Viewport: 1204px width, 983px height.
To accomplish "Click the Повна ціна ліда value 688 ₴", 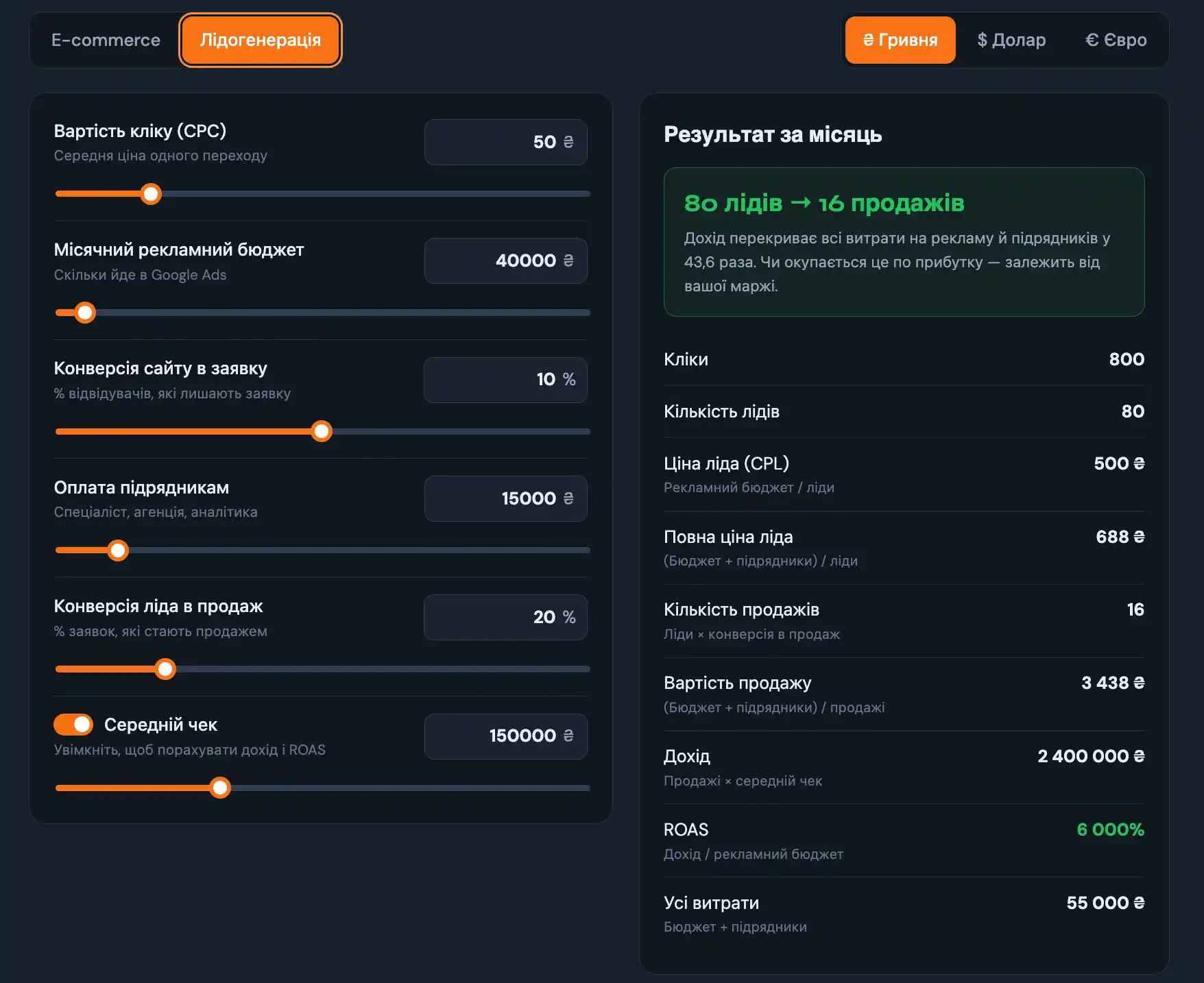I will [x=1120, y=537].
